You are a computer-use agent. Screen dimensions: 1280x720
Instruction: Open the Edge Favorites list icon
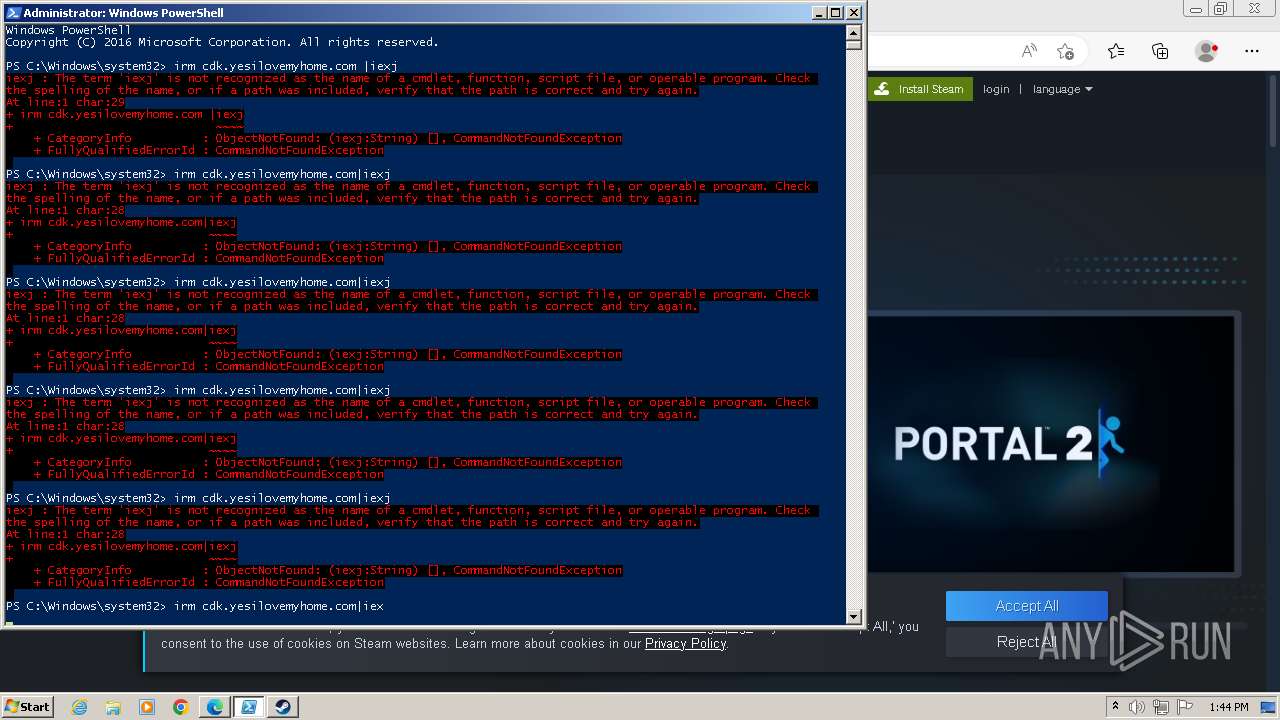1116,51
